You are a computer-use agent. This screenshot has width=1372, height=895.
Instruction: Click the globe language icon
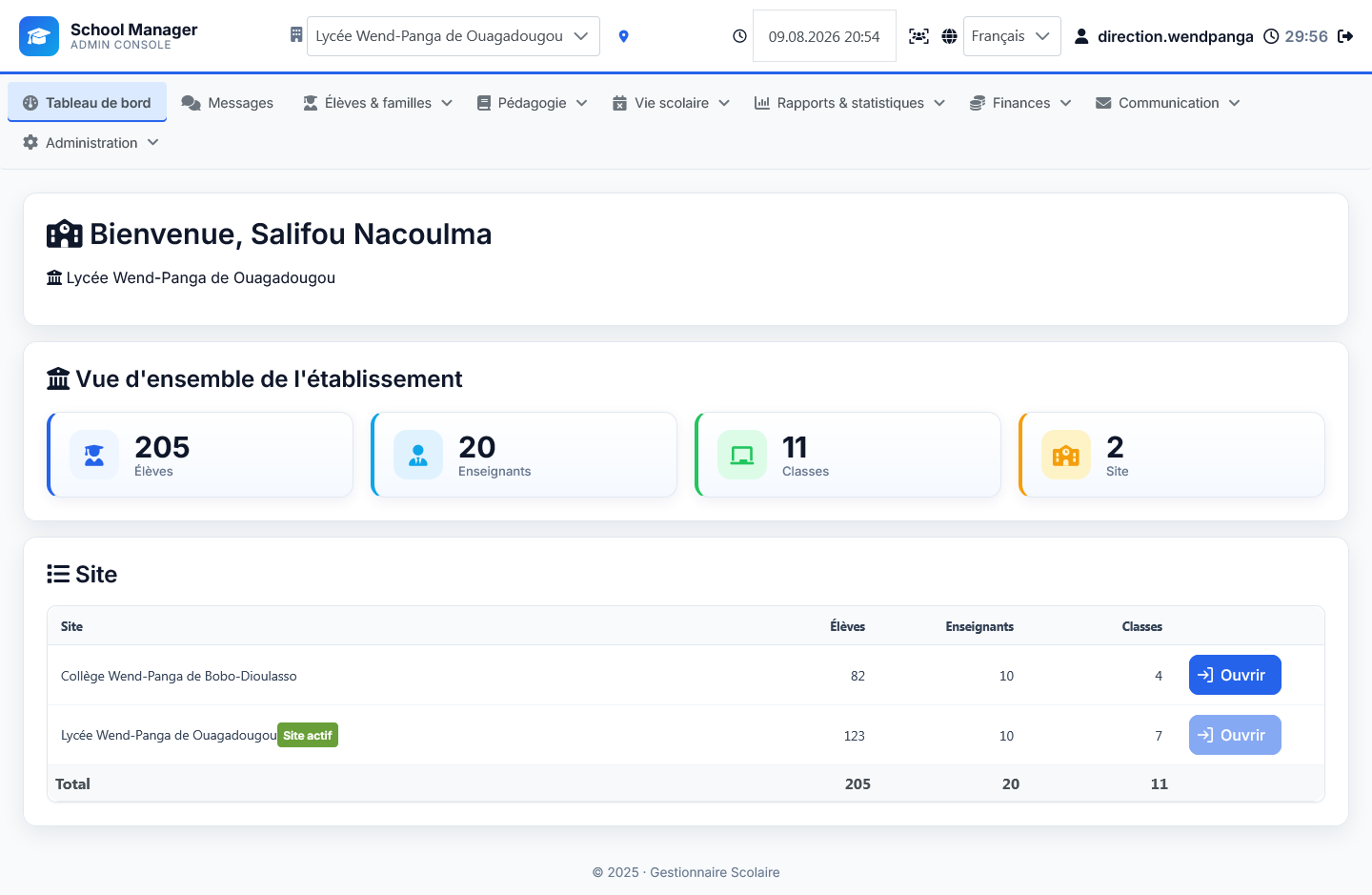point(949,36)
